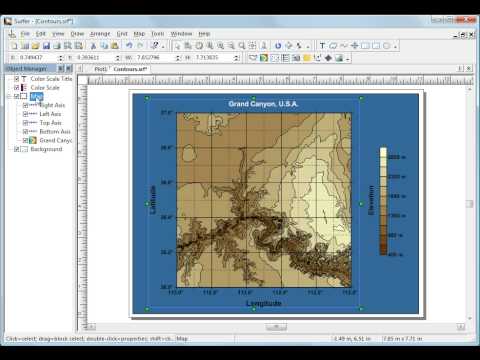Click the blue Save floppy-disk icon
Screen dimensions: 480x360
tap(46, 46)
